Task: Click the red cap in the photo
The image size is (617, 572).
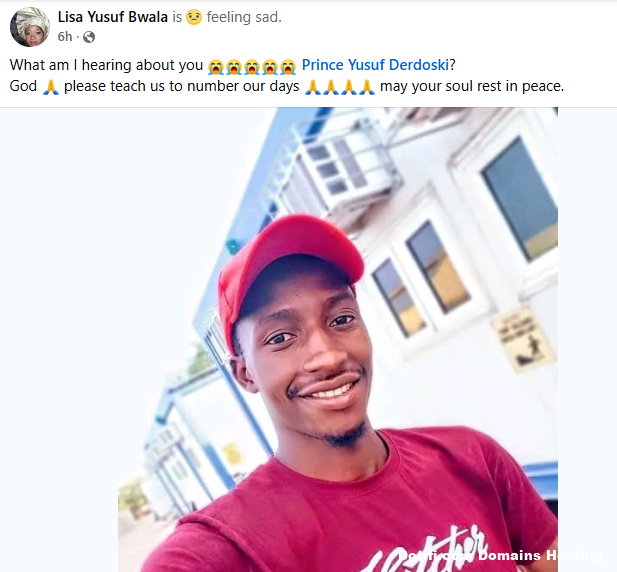Action: 289,268
